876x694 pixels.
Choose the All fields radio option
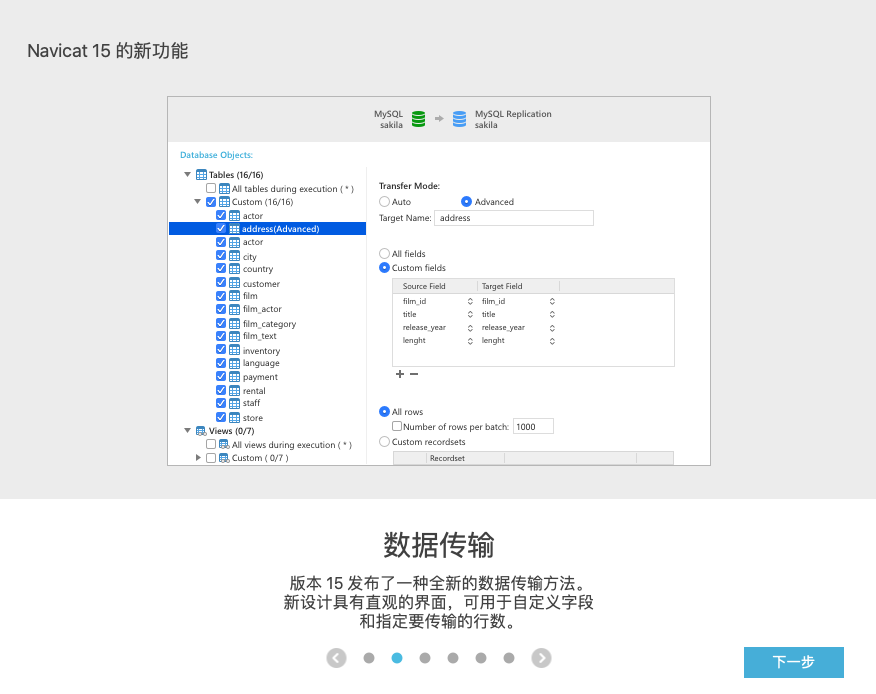click(x=384, y=253)
